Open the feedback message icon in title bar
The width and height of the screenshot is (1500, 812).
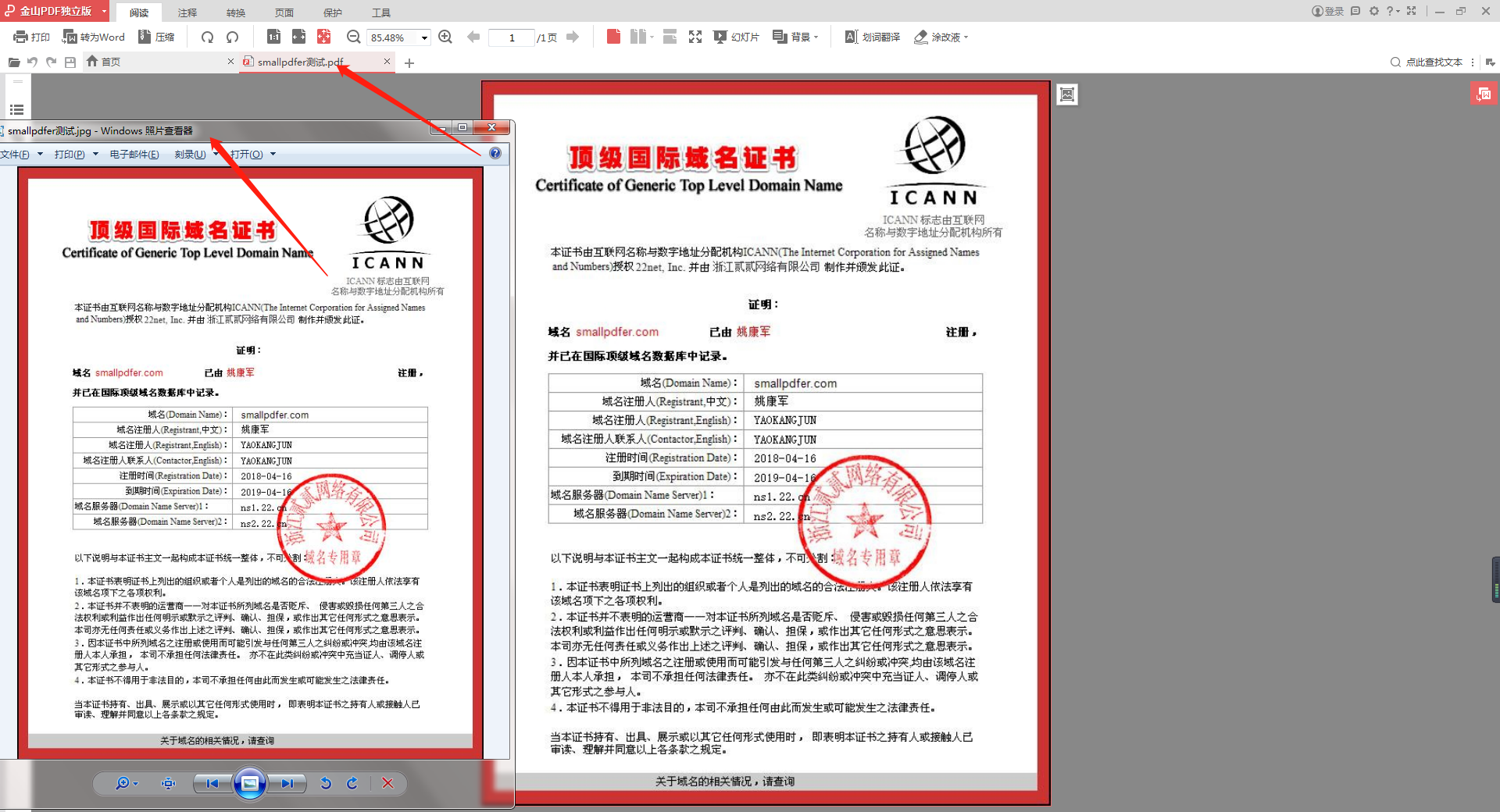point(1355,11)
